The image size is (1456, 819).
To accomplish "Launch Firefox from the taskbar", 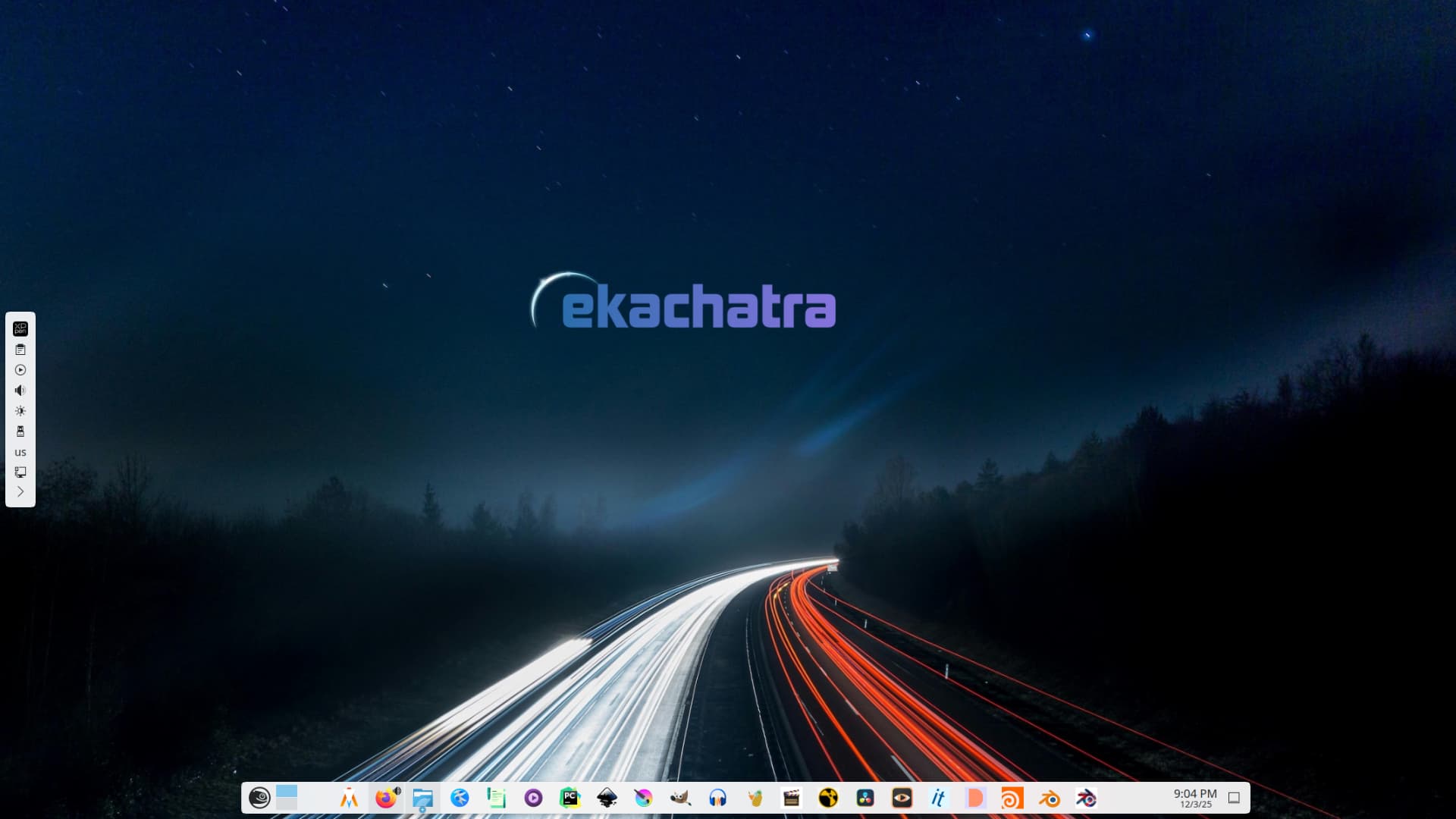I will (x=386, y=798).
